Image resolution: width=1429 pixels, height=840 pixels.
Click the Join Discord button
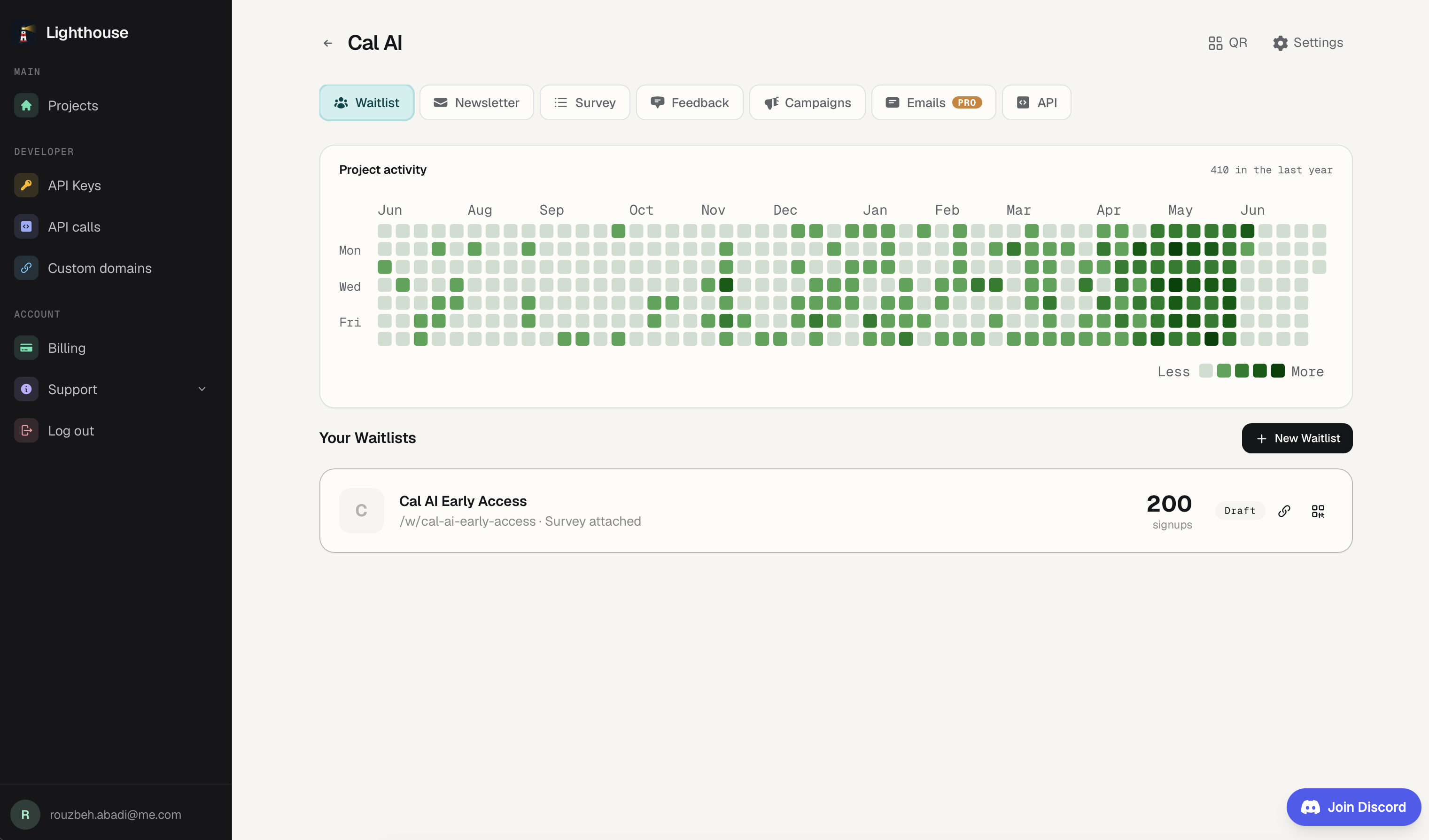pyautogui.click(x=1353, y=807)
